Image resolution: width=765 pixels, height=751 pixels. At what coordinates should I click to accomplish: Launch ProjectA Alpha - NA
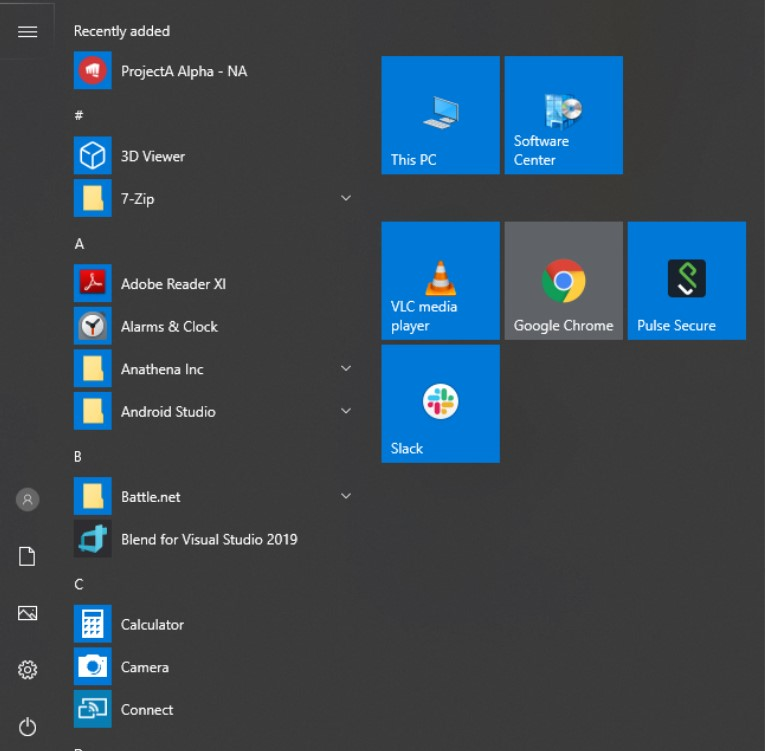[183, 71]
